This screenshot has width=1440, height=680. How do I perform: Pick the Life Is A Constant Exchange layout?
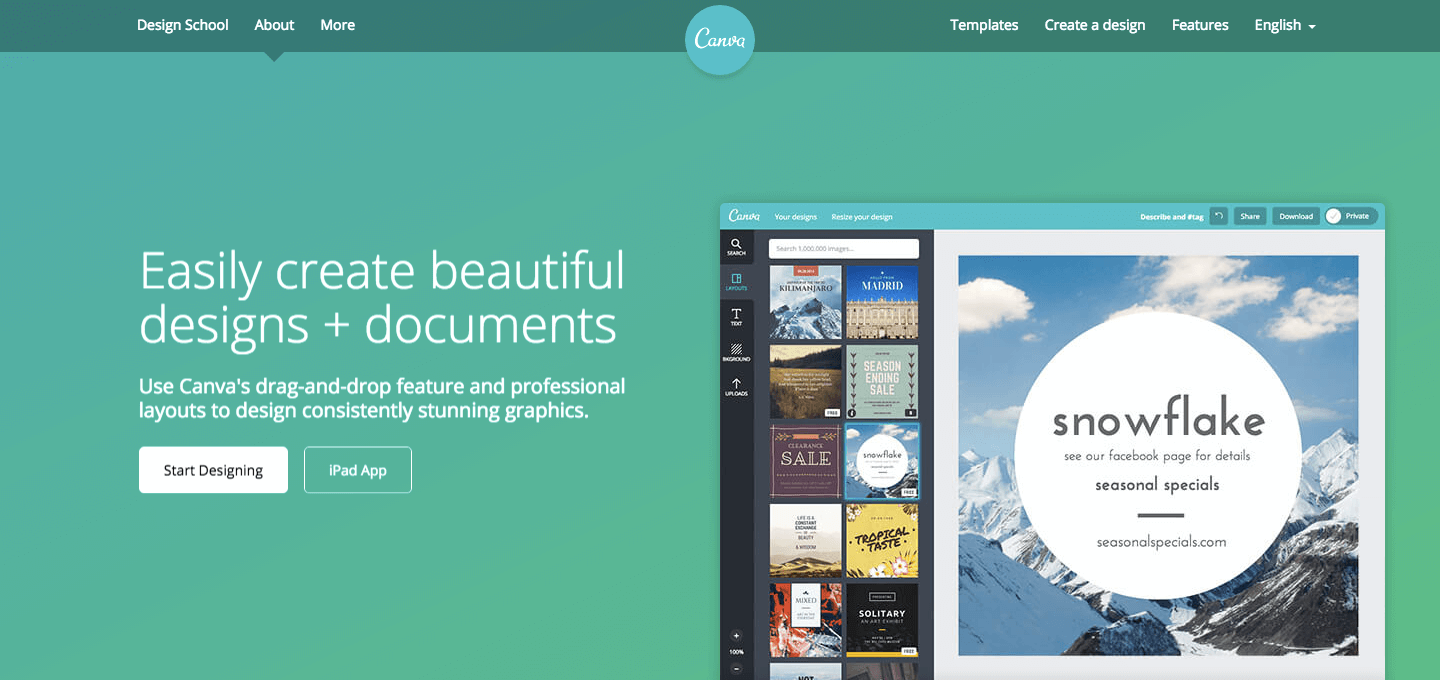[x=806, y=540]
